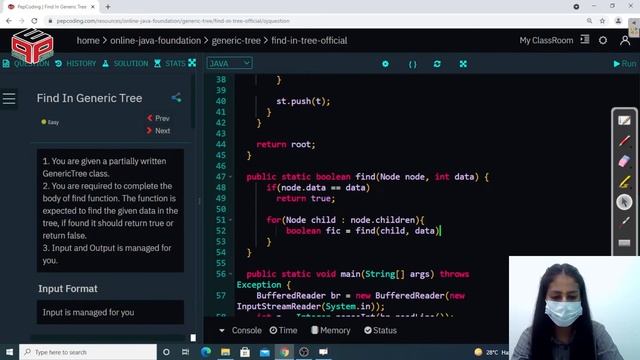This screenshot has width=640, height=360.
Task: Go back in browser history
Action: click(x=9, y=20)
